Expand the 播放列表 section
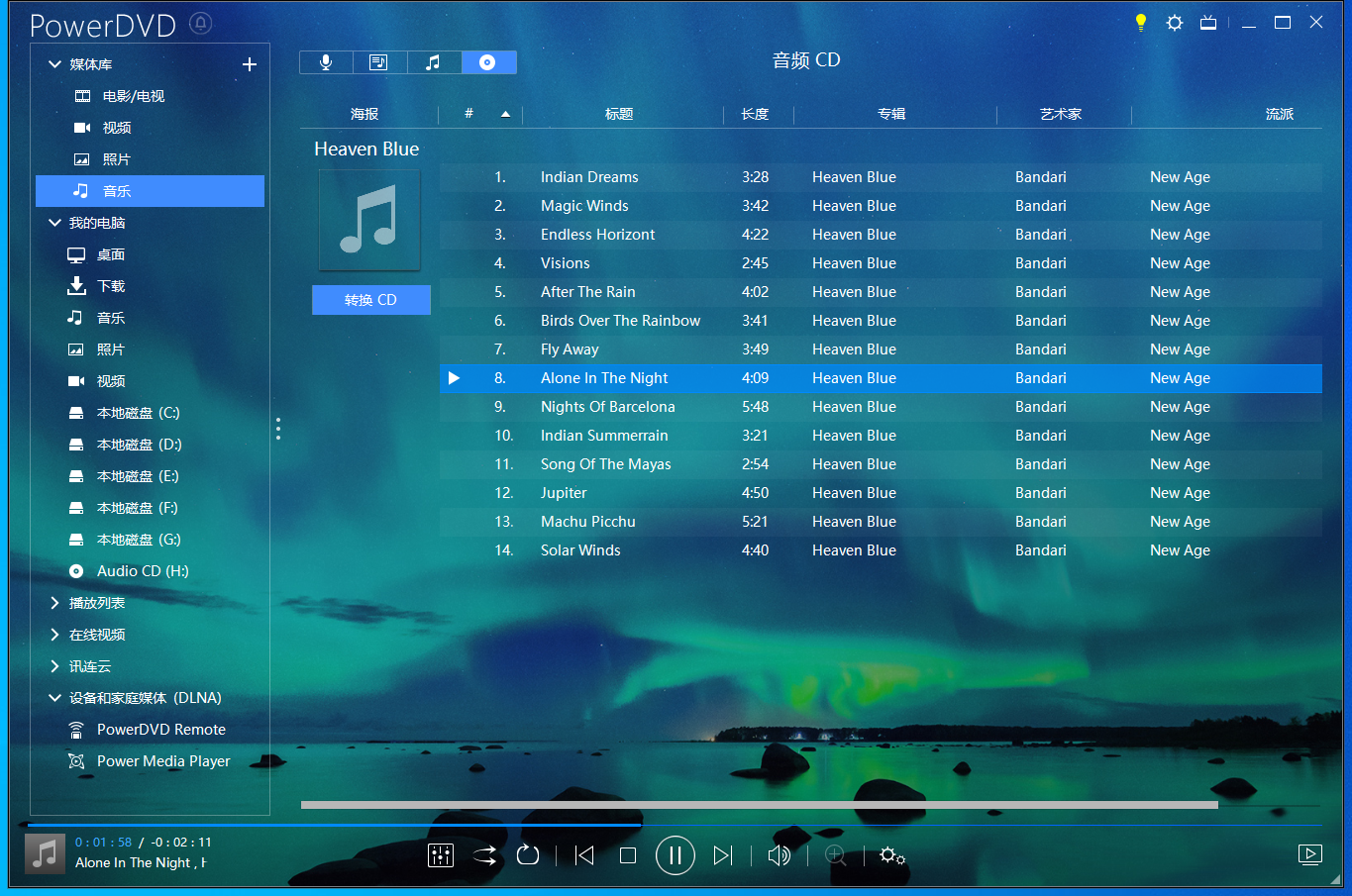The image size is (1352, 896). pos(54,603)
